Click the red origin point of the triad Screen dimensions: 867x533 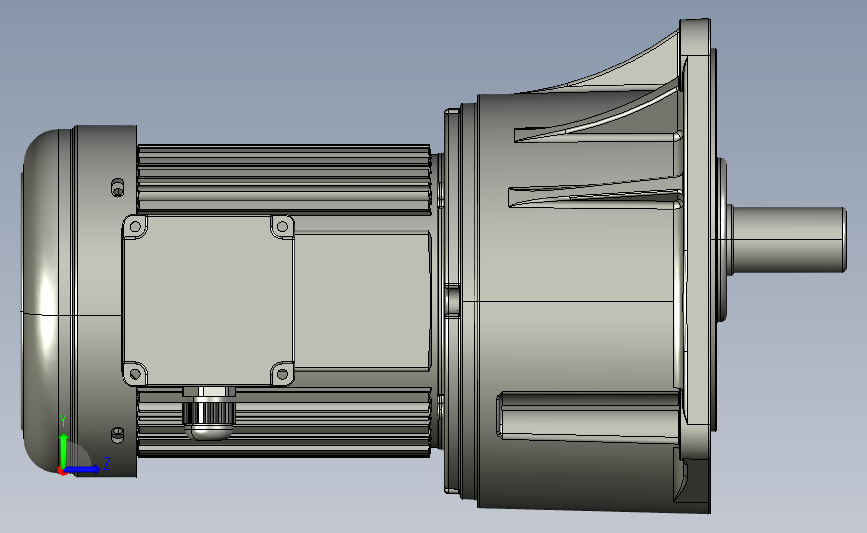(x=62, y=471)
